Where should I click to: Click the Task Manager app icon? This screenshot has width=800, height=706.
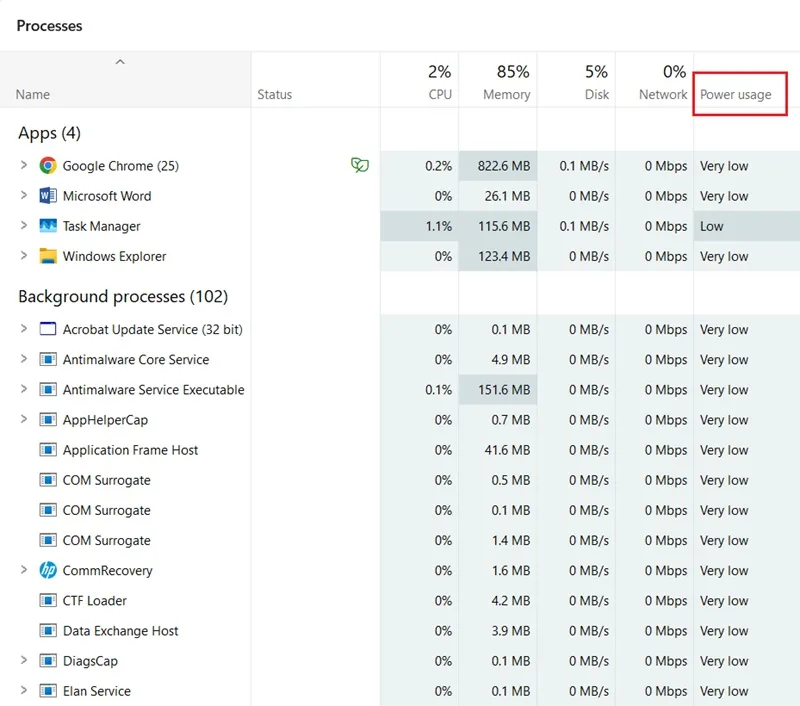coord(48,225)
